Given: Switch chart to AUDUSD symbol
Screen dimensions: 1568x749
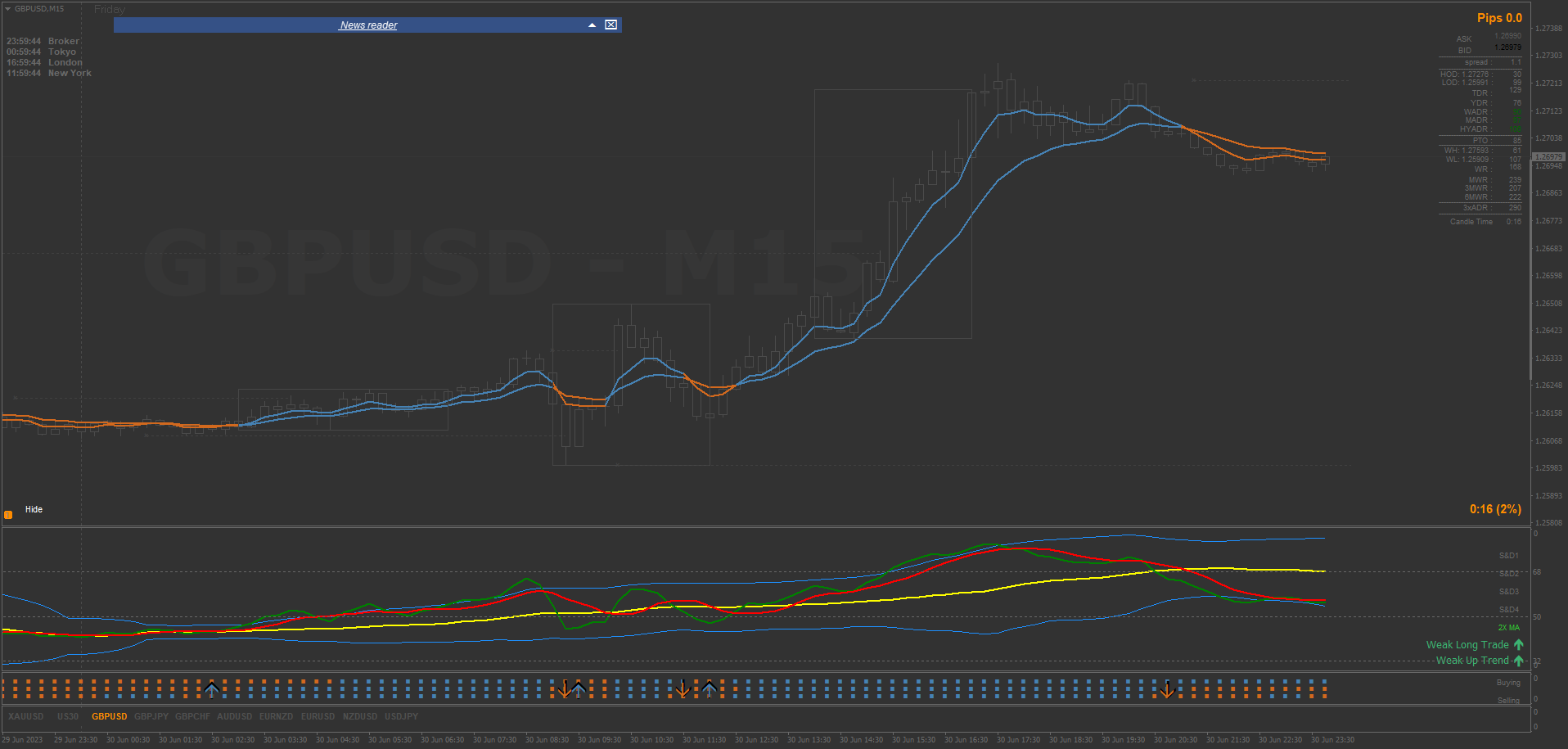Looking at the screenshot, I should (x=234, y=716).
